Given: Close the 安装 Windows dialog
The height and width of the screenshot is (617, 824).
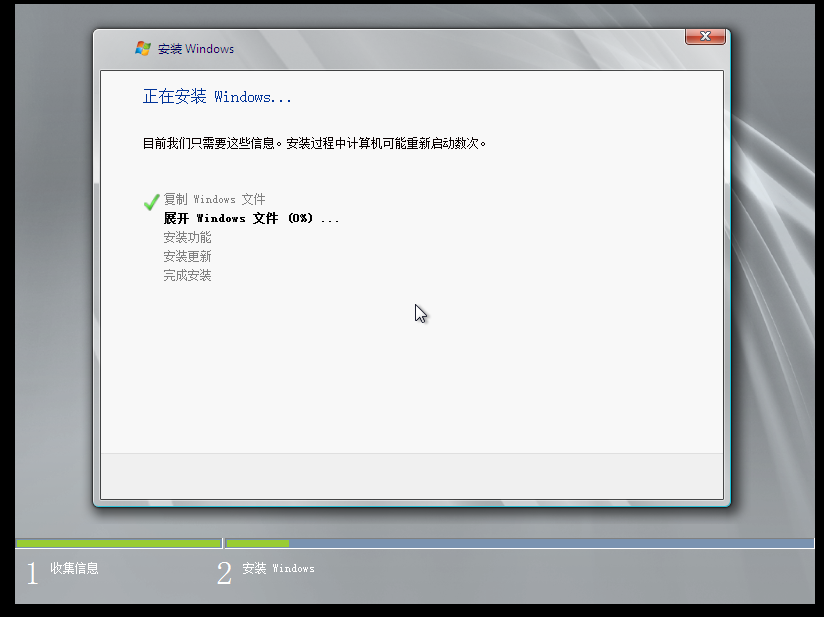Looking at the screenshot, I should coord(705,36).
